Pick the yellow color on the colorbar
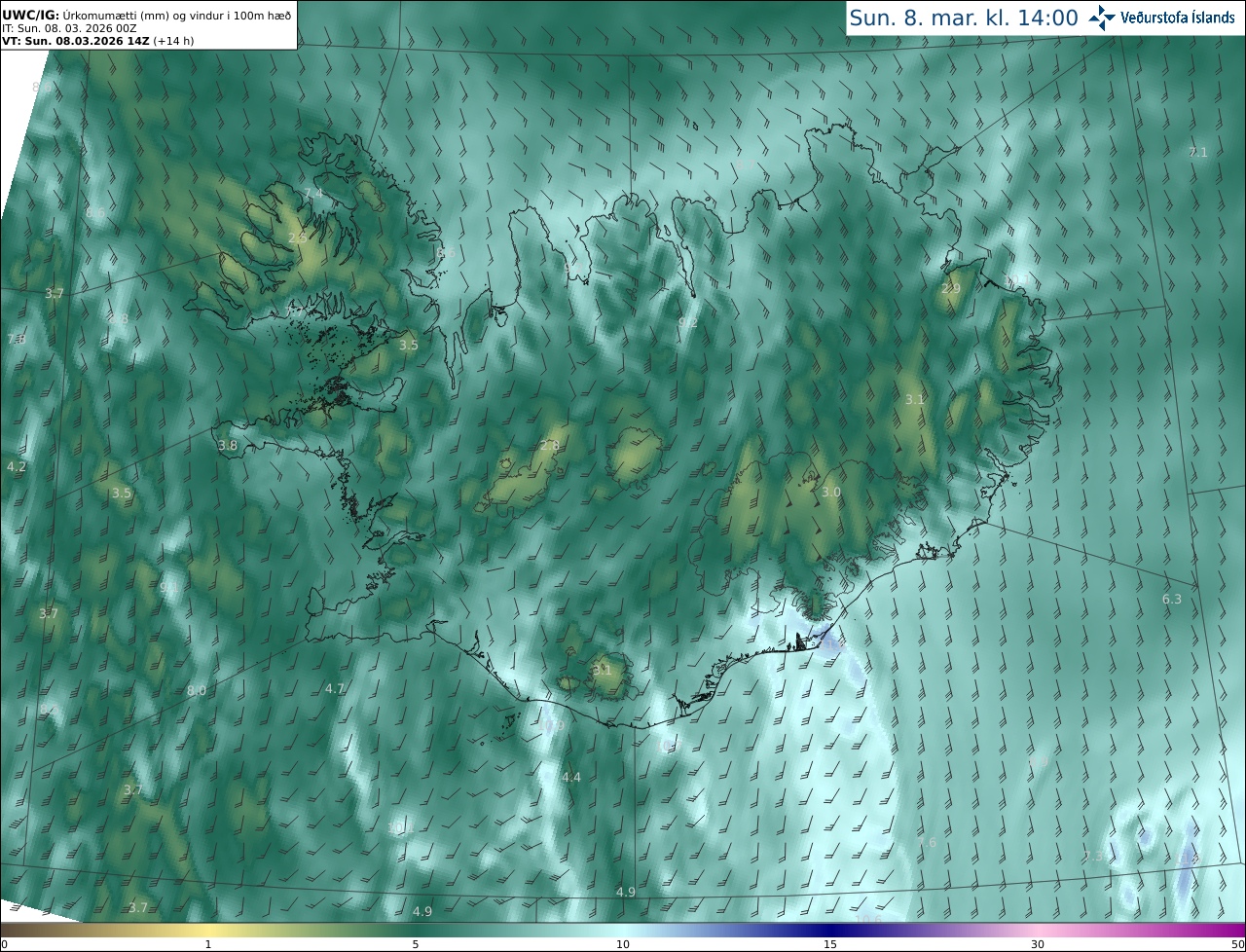The height and width of the screenshot is (952, 1246). (207, 930)
